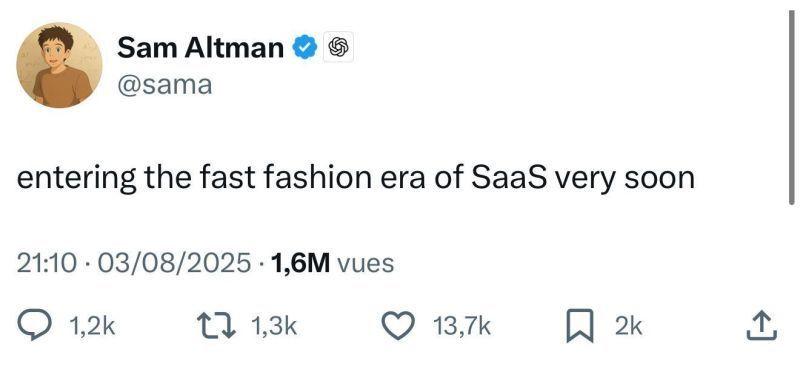Click the 1,2k replies count
Image resolution: width=800 pixels, height=384 pixels.
(x=91, y=326)
